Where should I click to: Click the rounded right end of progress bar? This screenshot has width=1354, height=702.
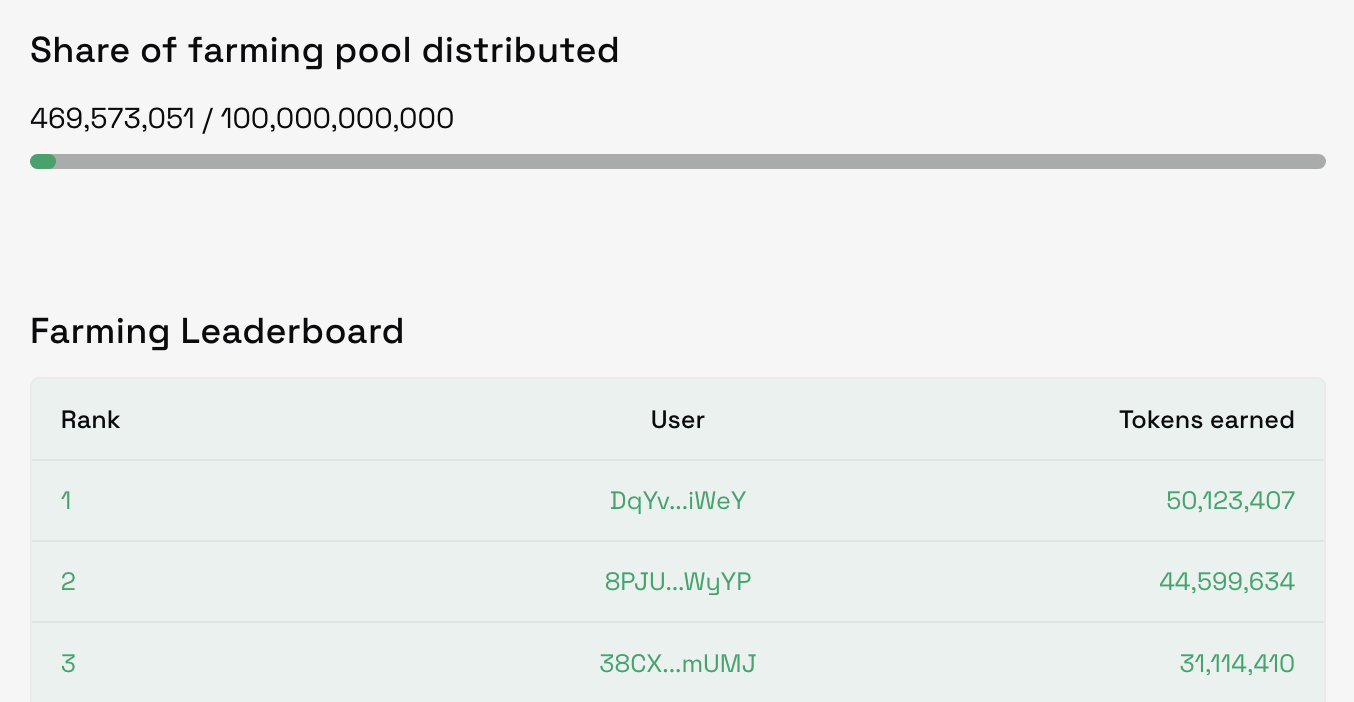[x=1319, y=162]
